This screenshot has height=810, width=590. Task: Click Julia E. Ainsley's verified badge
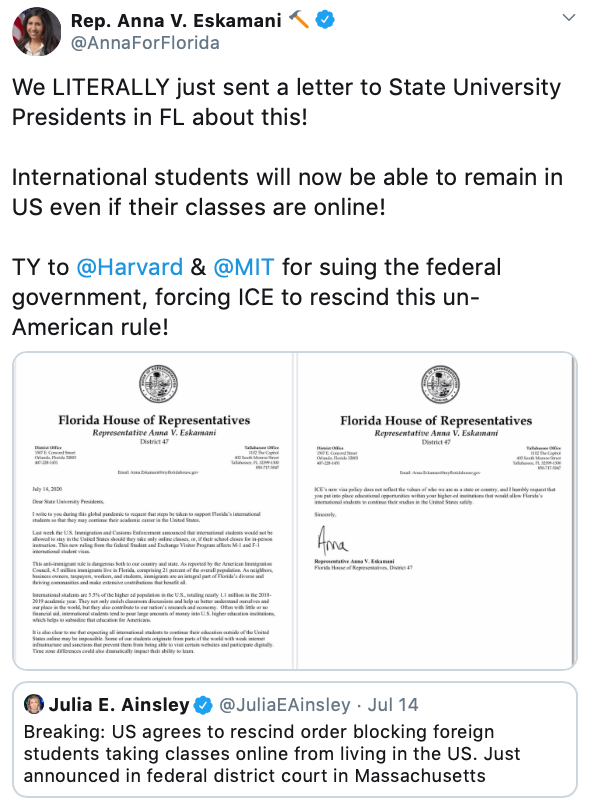pos(203,705)
